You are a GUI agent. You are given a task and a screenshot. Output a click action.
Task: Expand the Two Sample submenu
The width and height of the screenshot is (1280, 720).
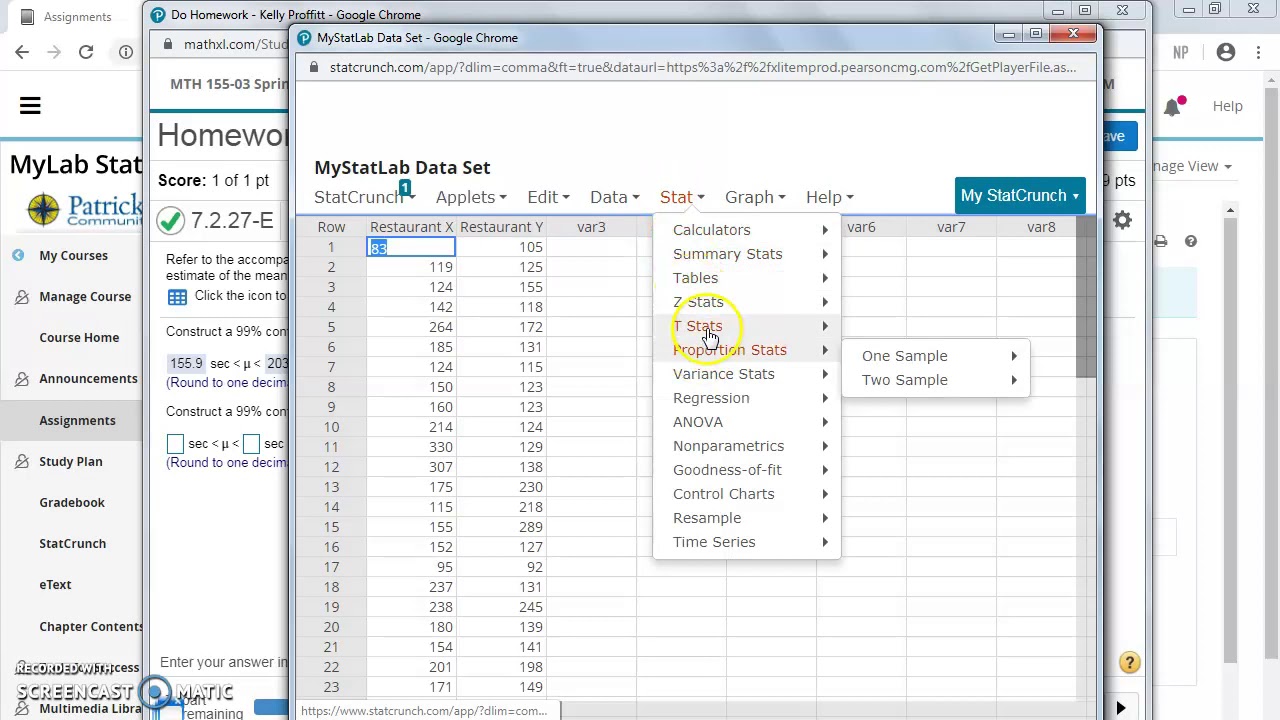938,380
